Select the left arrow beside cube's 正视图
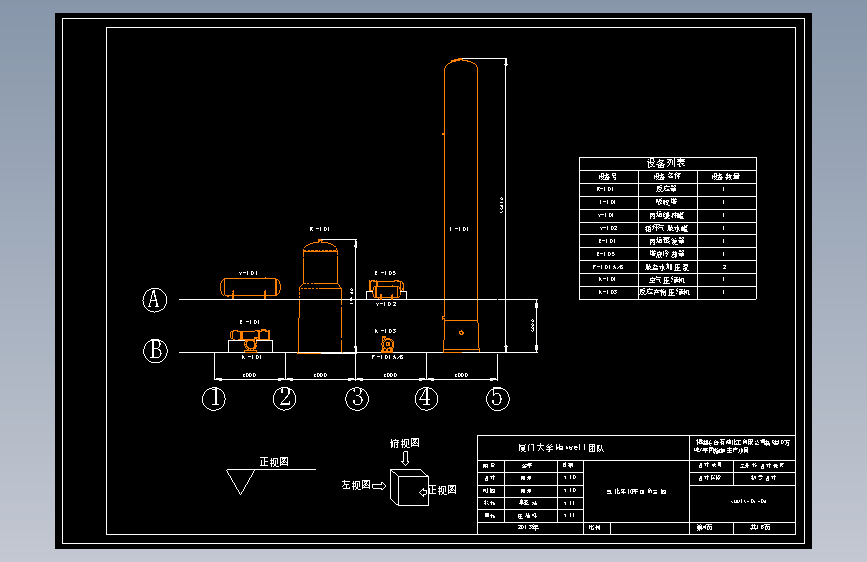 [x=423, y=492]
